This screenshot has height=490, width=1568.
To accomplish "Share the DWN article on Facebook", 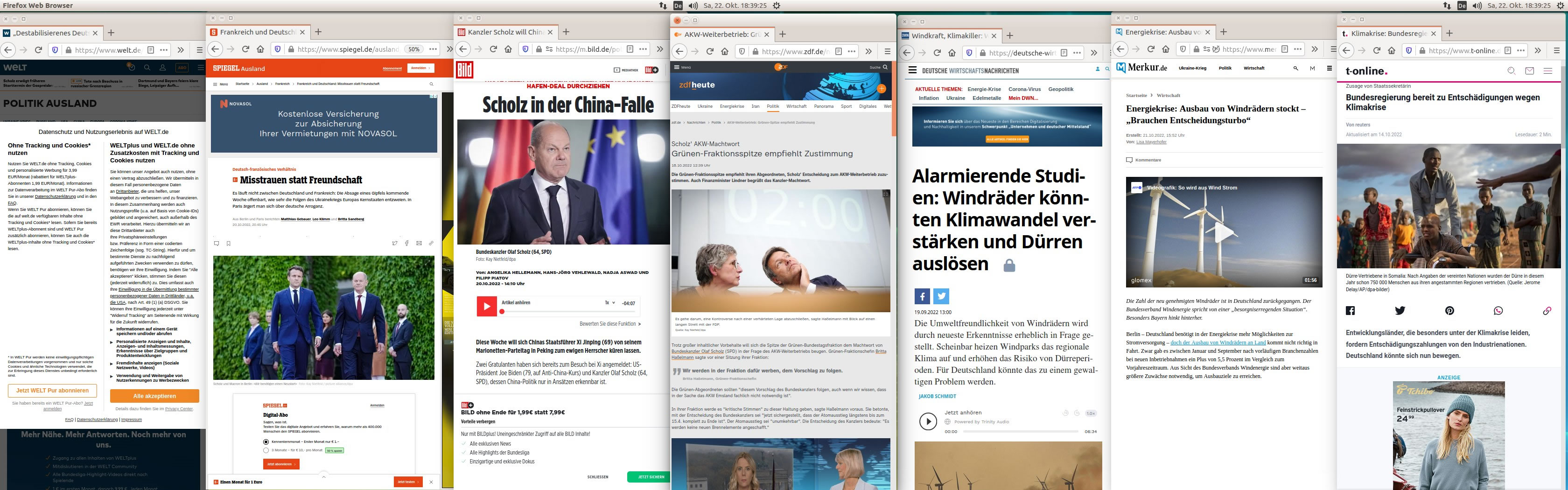I will tap(922, 296).
